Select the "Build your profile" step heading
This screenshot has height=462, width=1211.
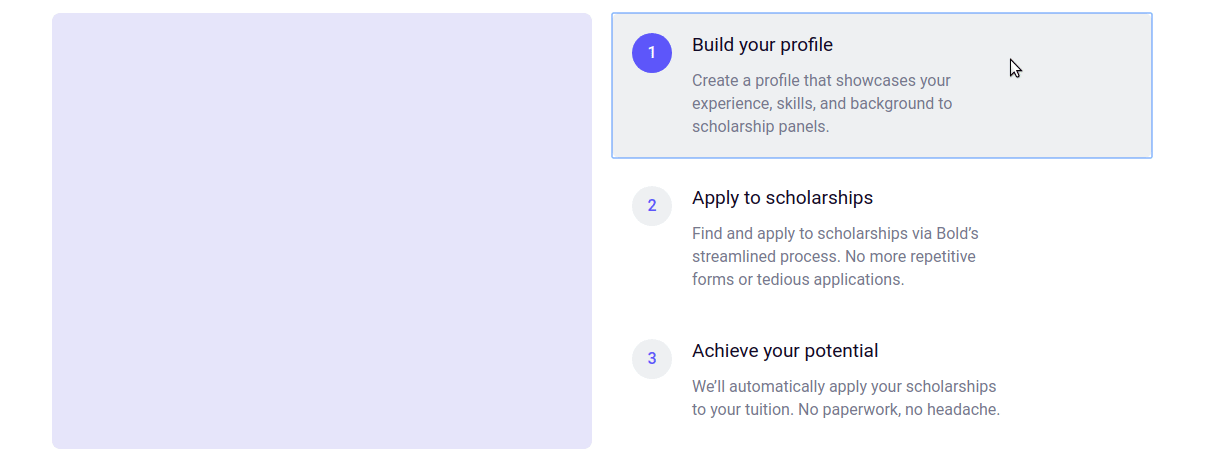coord(762,45)
